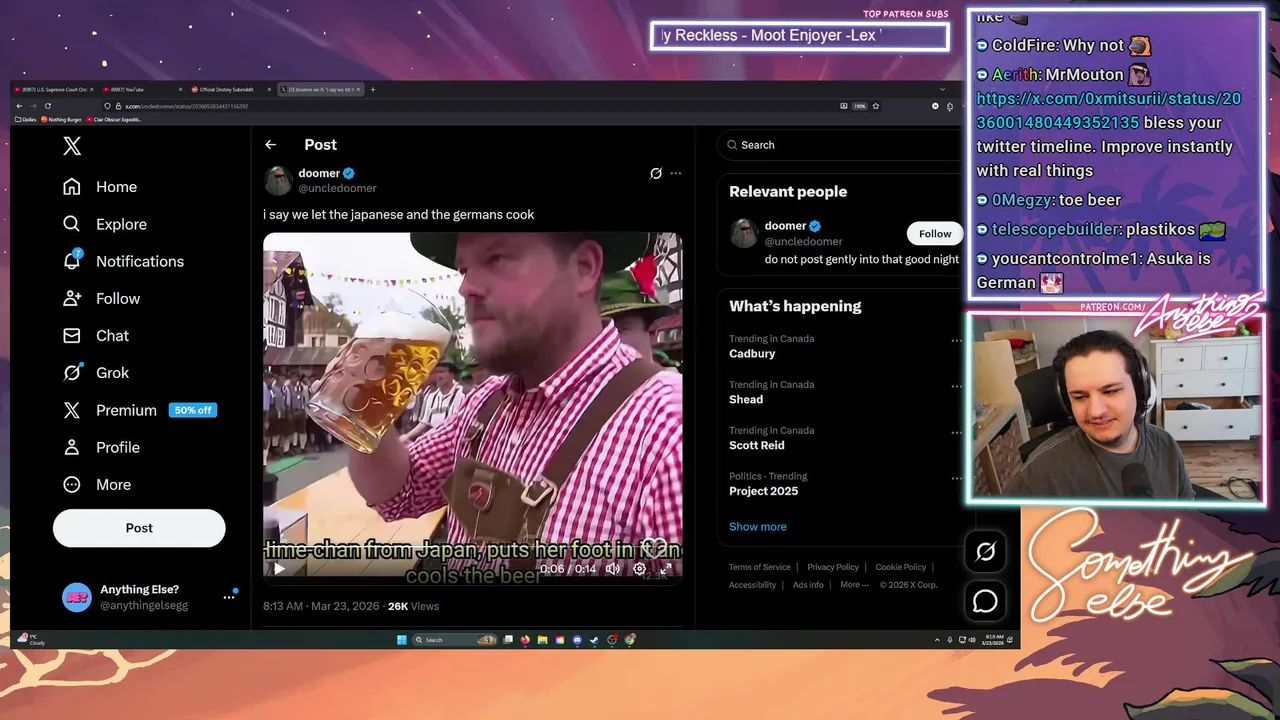Open the Premium page

139,410
